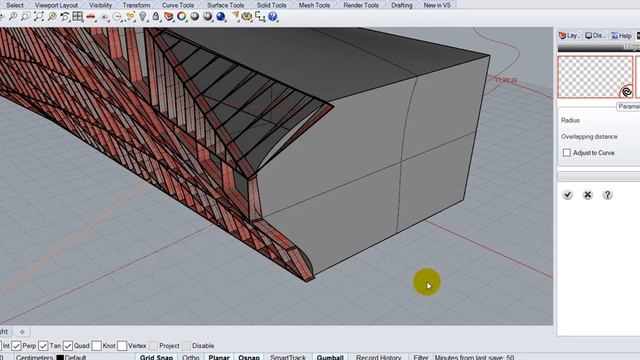The width and height of the screenshot is (640, 360).
Task: Open the Layers panel tab
Action: click(569, 36)
